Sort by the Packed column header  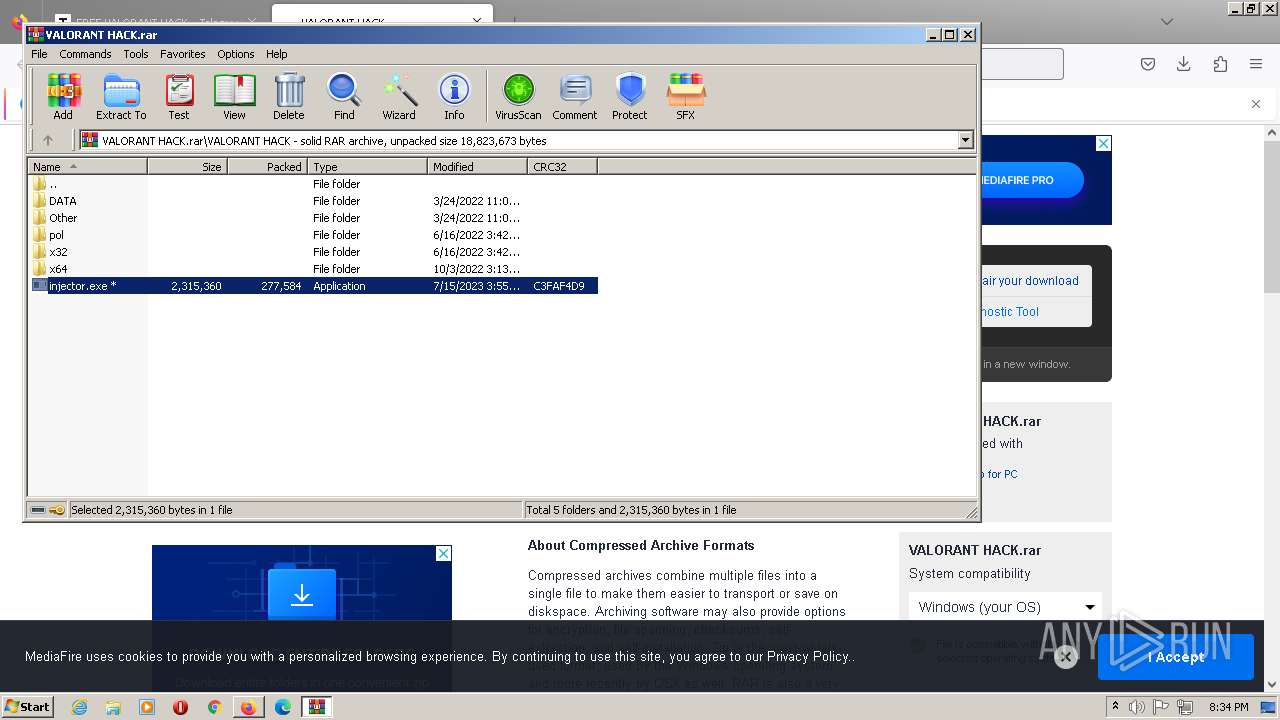[268, 167]
